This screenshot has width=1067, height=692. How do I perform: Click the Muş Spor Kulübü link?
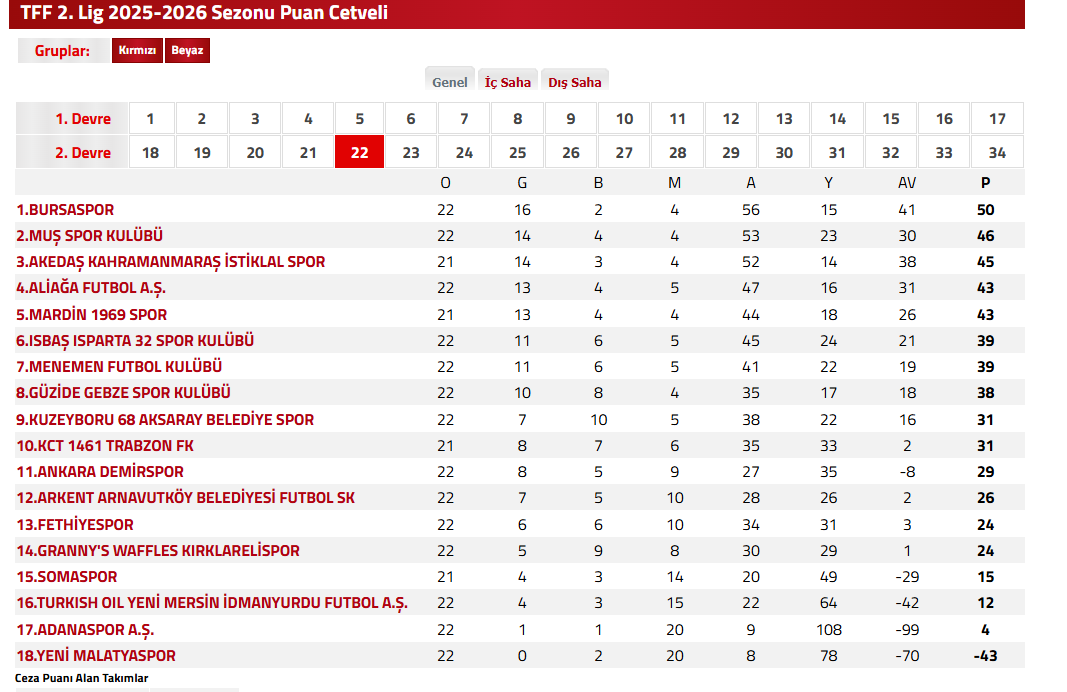(89, 236)
